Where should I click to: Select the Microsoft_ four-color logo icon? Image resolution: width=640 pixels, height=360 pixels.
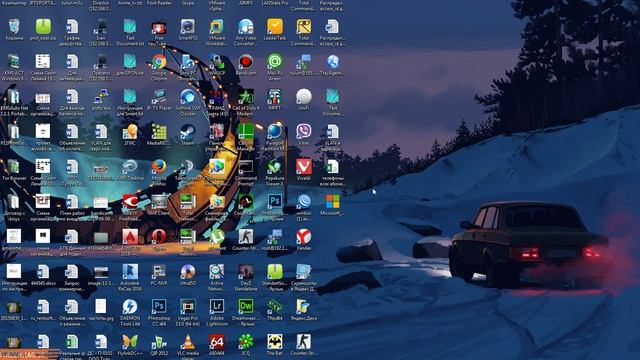[333, 202]
